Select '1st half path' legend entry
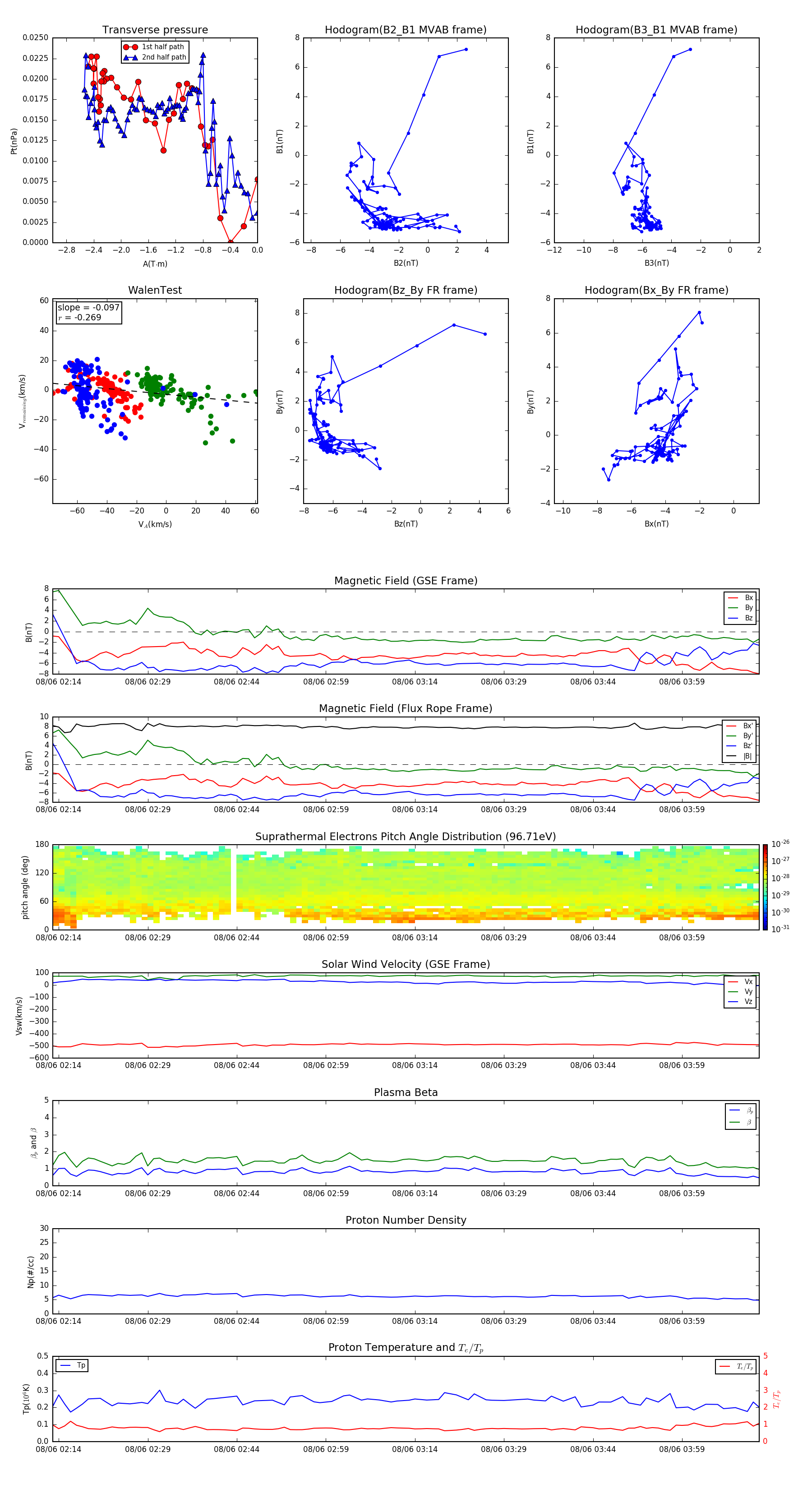Screen dimensions: 812x1489 point(154,47)
